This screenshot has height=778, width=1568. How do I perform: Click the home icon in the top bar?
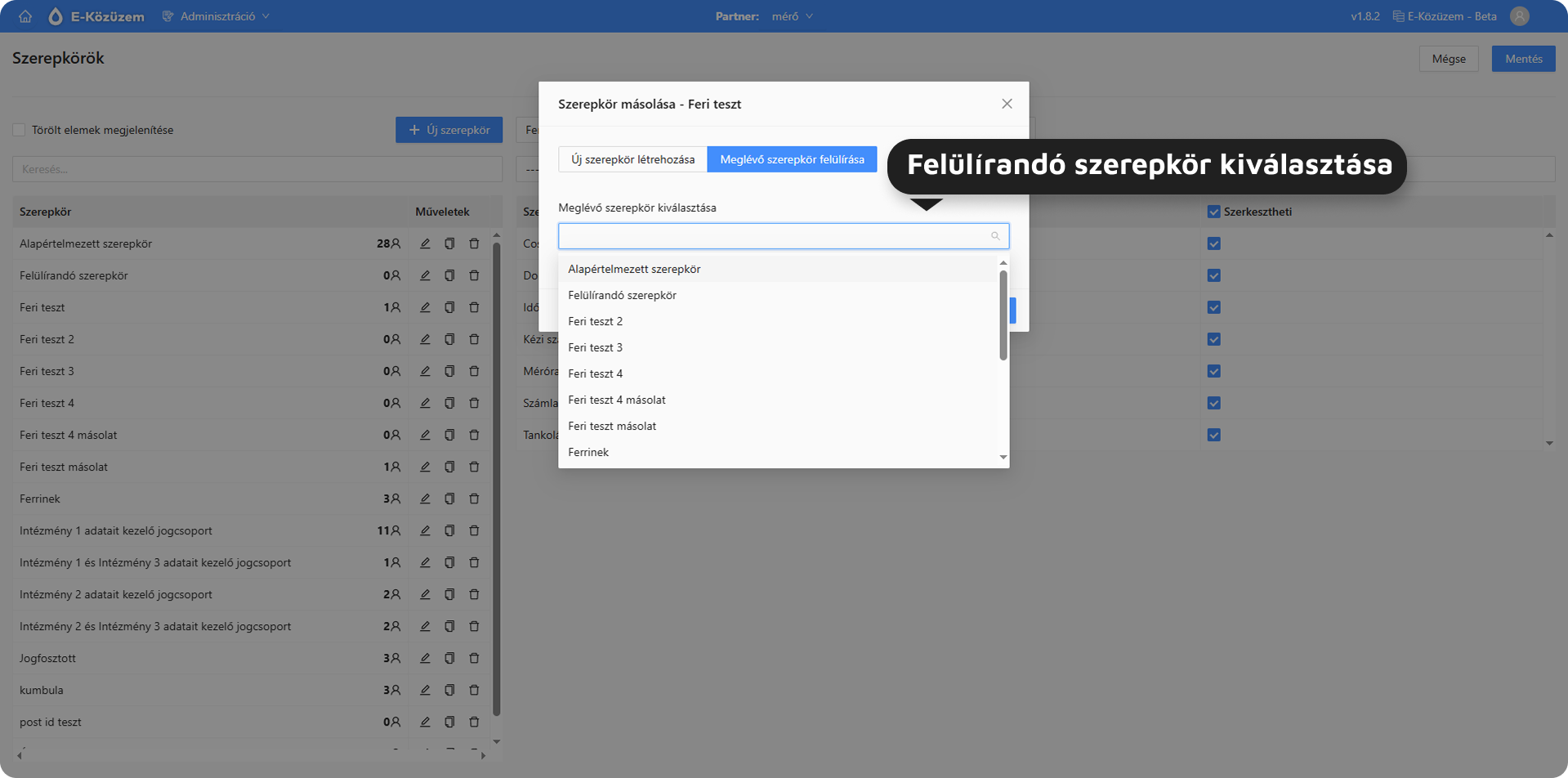tap(25, 16)
